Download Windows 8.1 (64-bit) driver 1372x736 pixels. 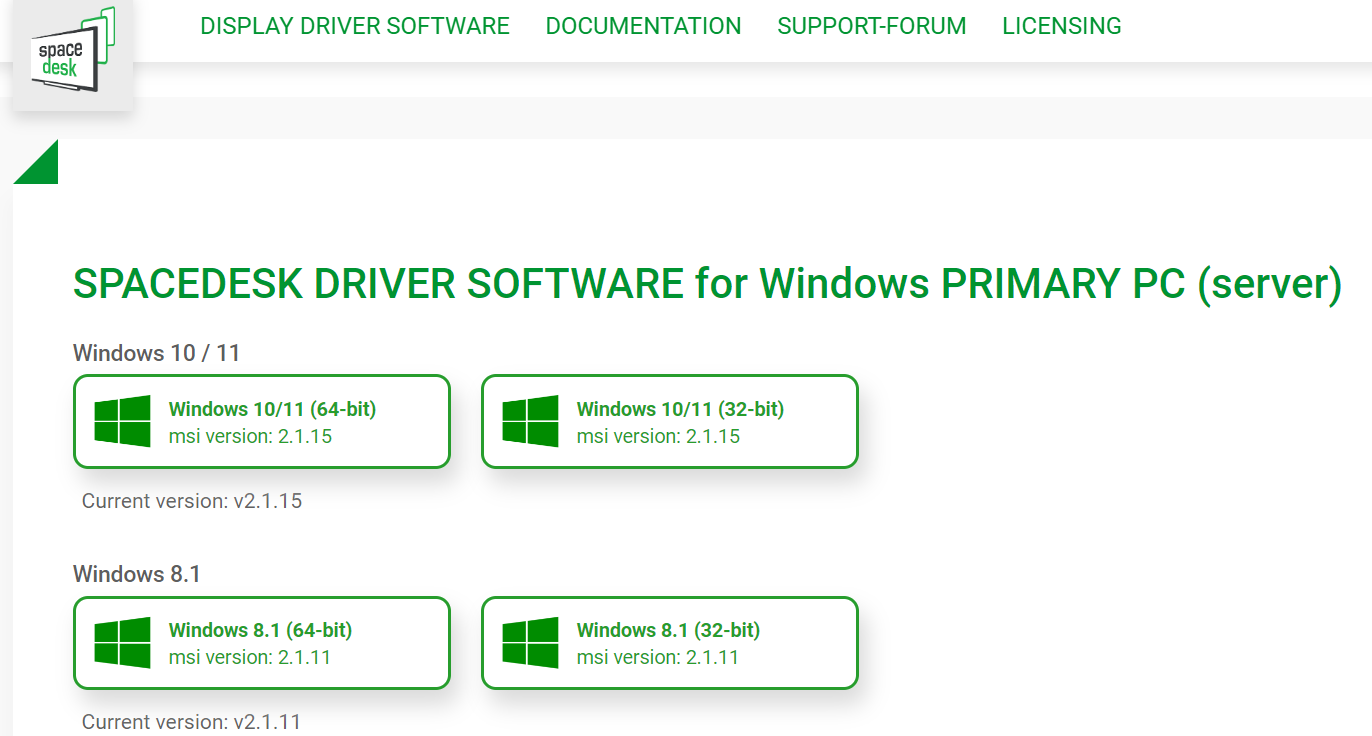262,643
